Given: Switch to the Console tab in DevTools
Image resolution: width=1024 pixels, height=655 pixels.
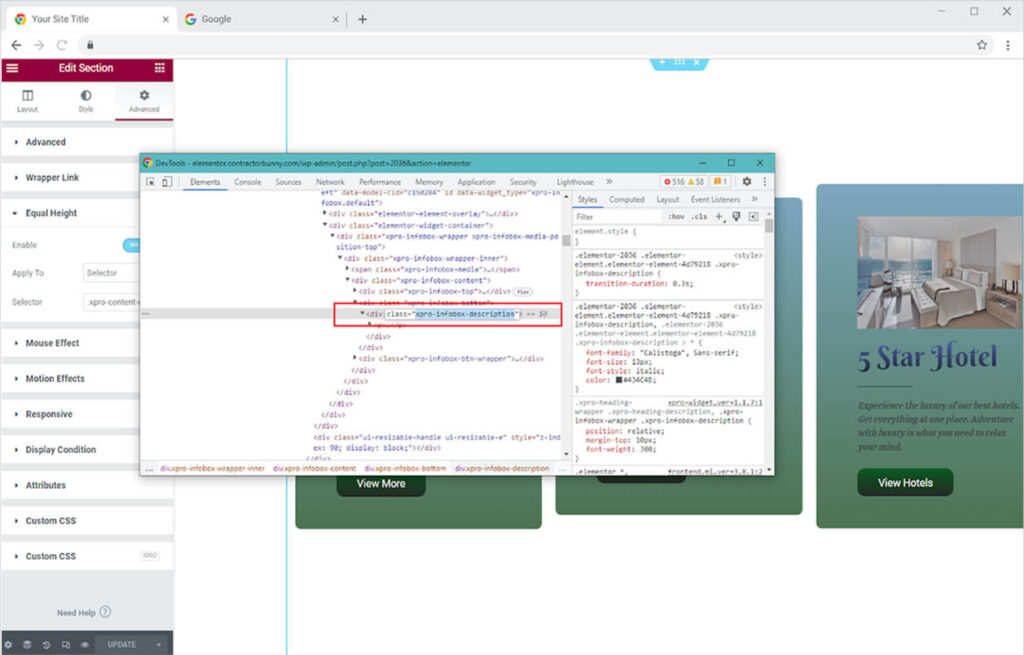Looking at the screenshot, I should pos(247,182).
